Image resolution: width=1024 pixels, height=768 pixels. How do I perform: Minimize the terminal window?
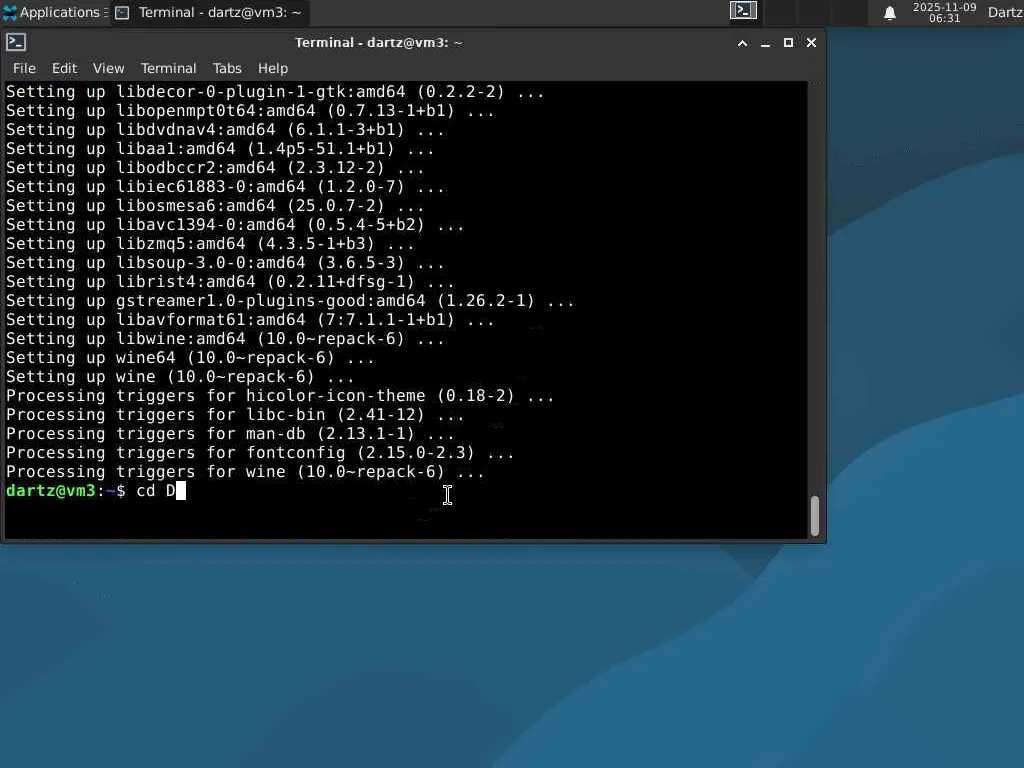[765, 43]
